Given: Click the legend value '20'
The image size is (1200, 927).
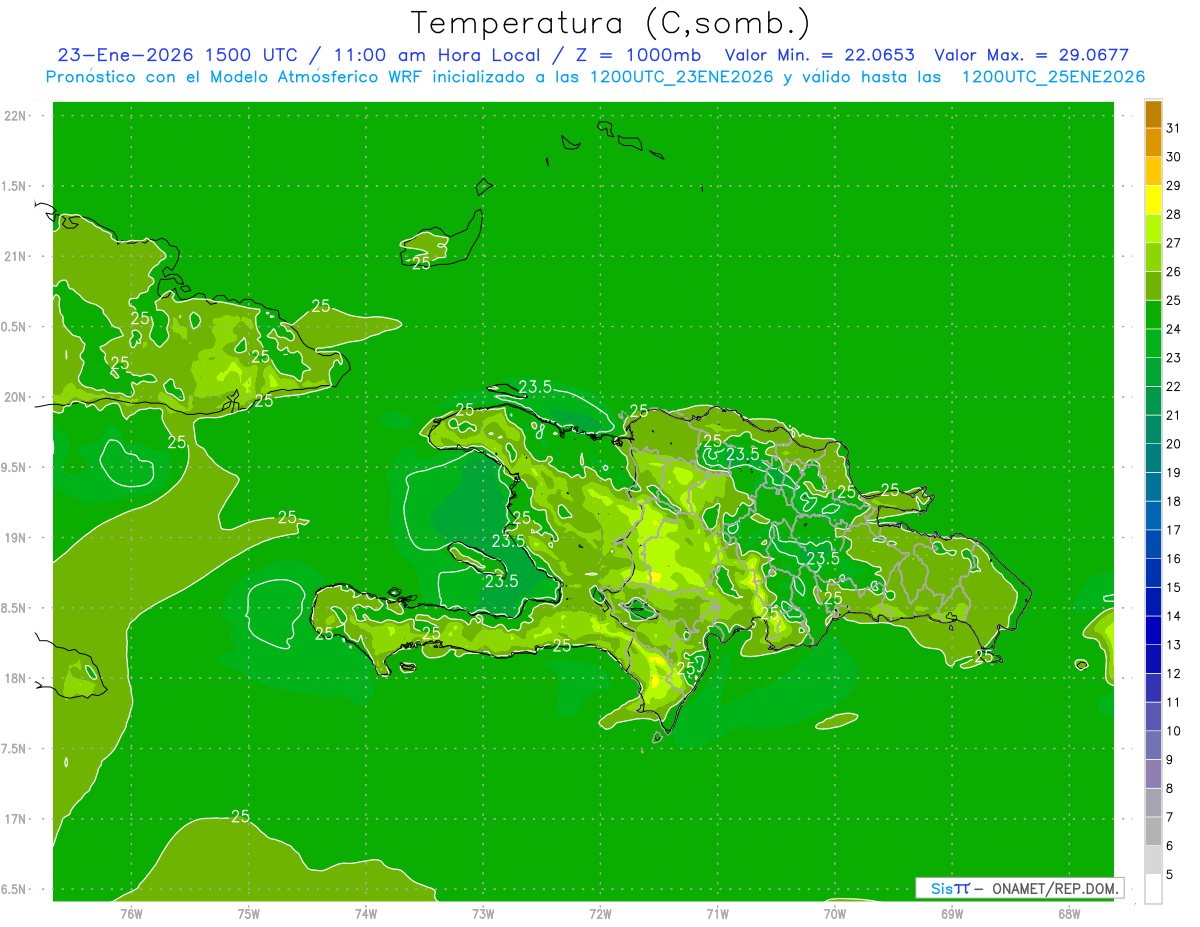Looking at the screenshot, I should (1174, 444).
